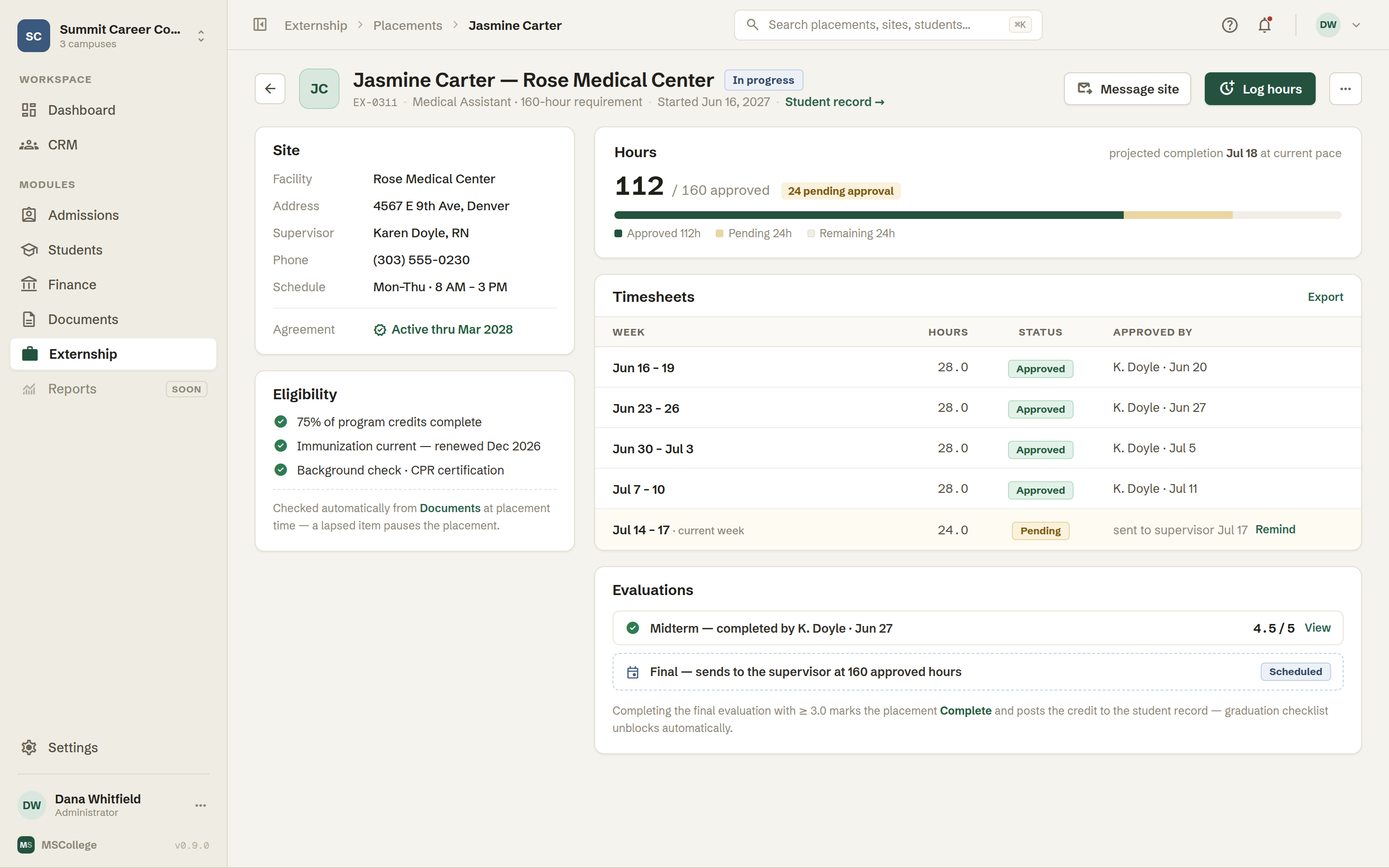The width and height of the screenshot is (1389, 868).
Task: Collapse sidebar with the panel toggle icon
Action: coord(260,25)
